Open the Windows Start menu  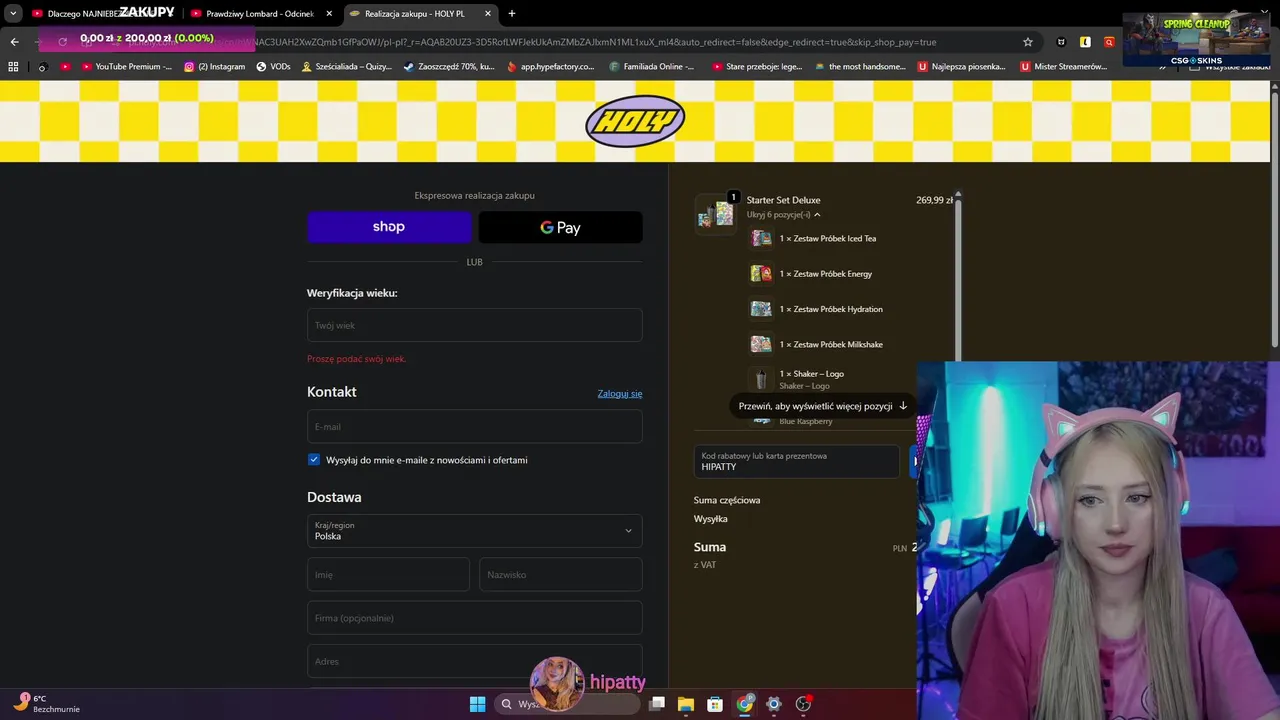478,704
